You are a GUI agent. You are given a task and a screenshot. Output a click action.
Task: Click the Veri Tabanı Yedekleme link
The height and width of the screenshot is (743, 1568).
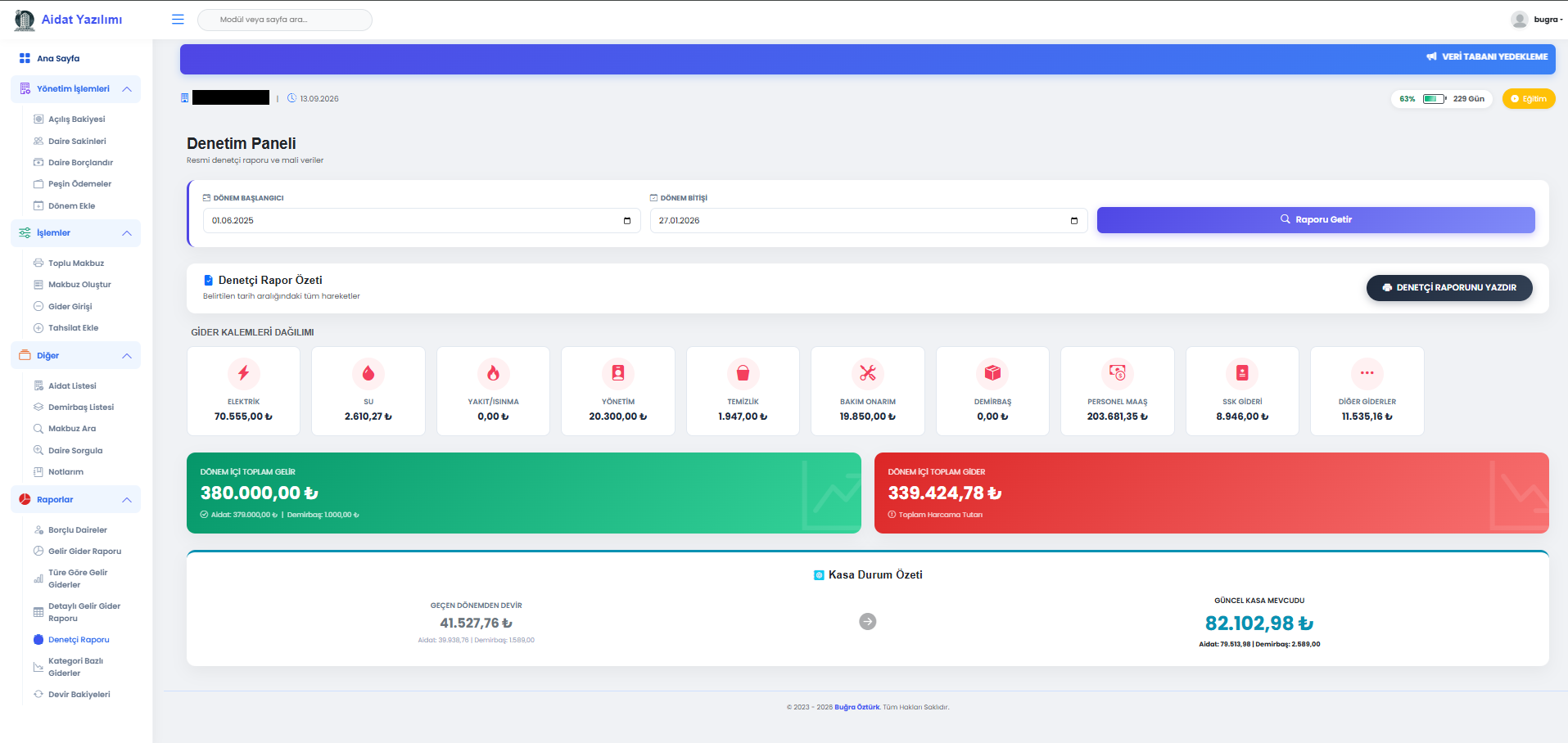click(1487, 57)
